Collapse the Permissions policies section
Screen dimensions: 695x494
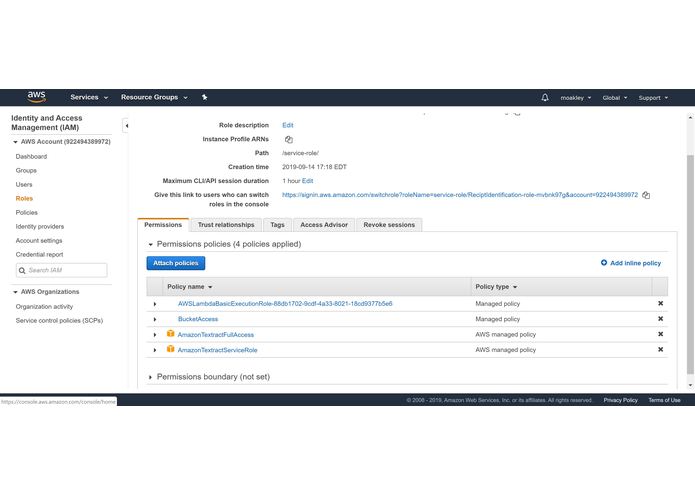pos(150,245)
